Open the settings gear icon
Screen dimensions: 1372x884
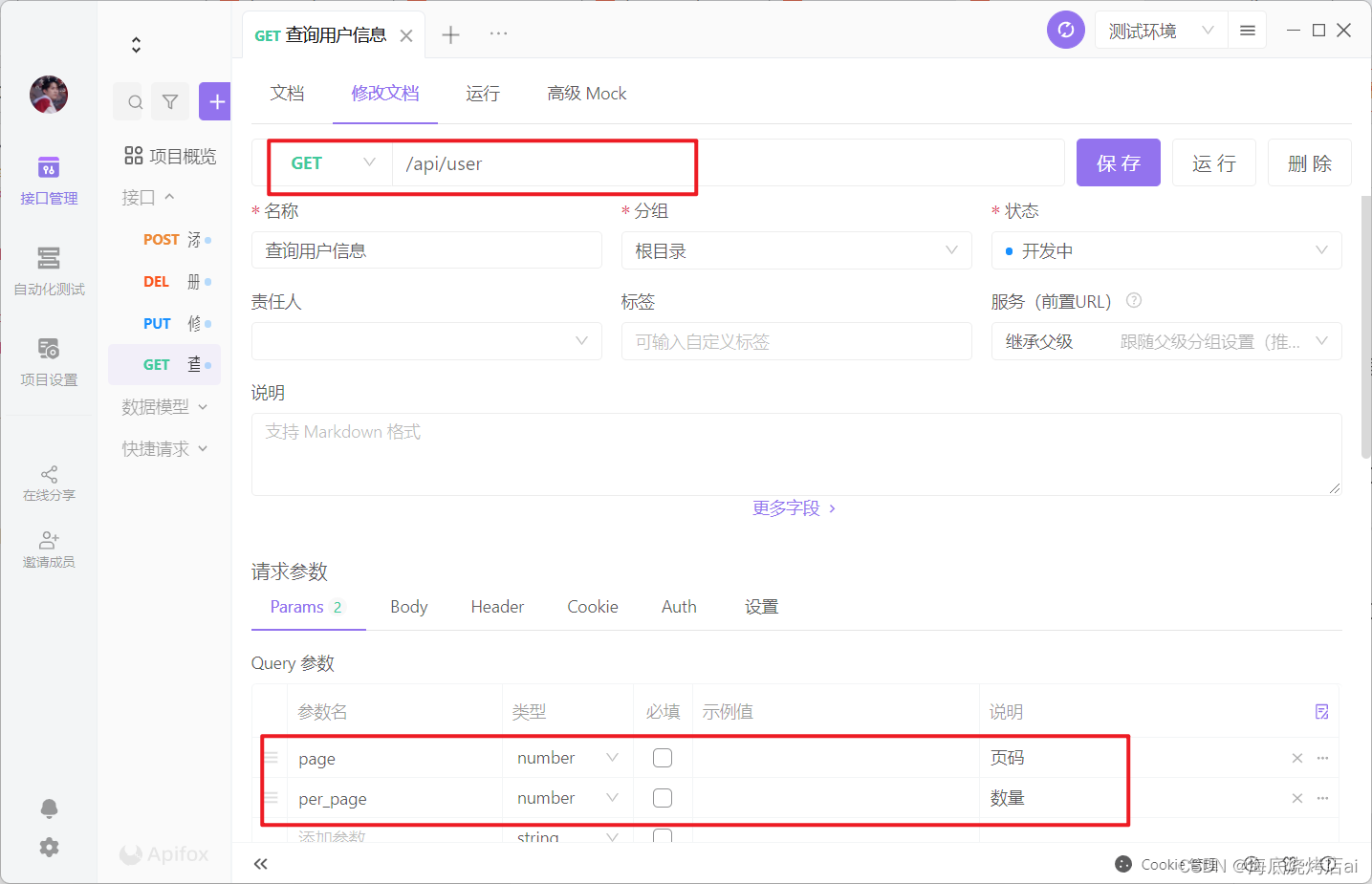49,848
